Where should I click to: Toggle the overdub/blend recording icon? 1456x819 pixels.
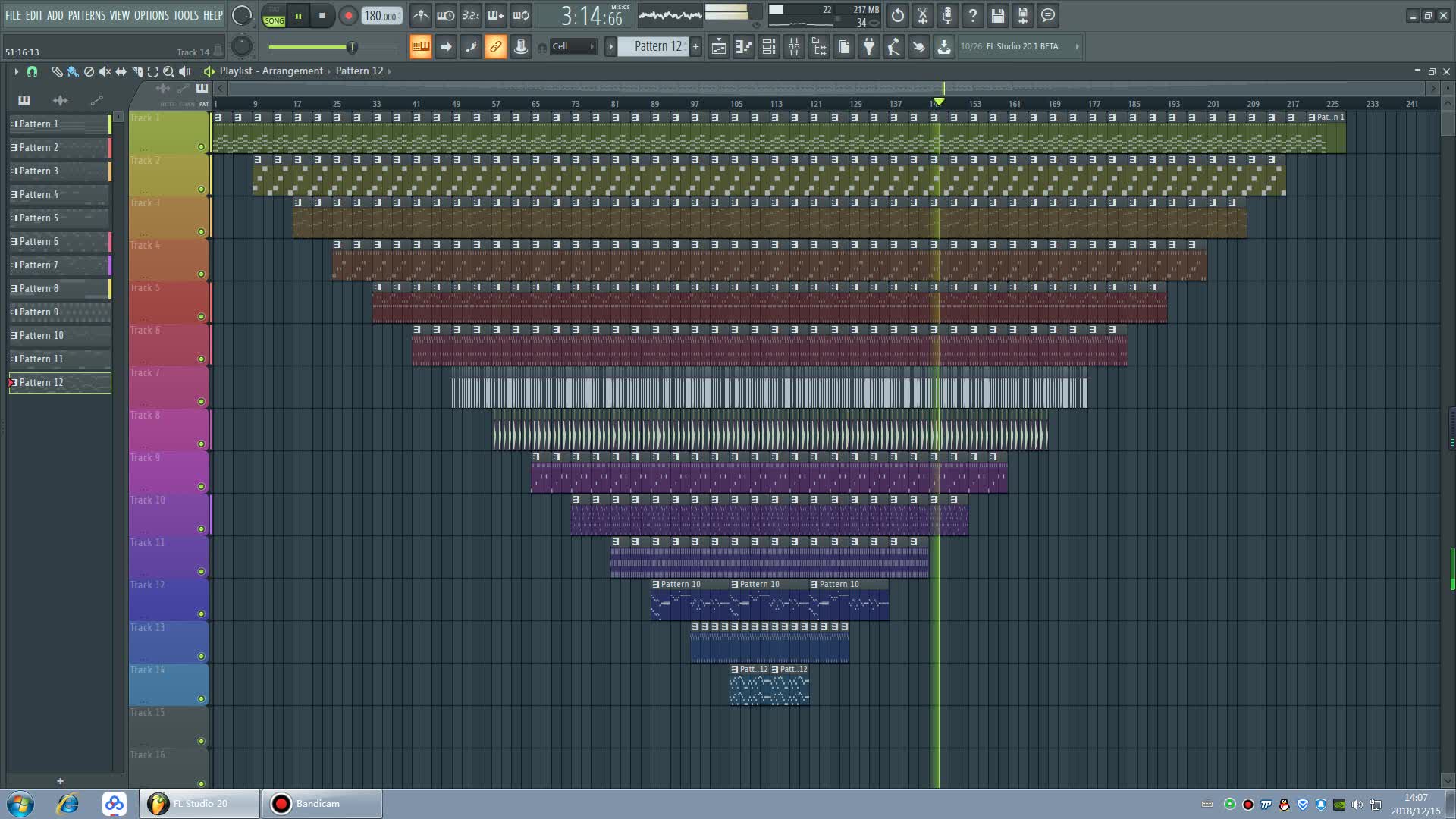pos(496,15)
